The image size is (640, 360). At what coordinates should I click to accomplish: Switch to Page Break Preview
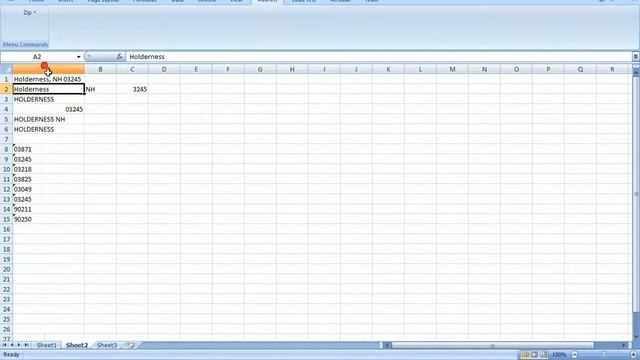(x=543, y=355)
